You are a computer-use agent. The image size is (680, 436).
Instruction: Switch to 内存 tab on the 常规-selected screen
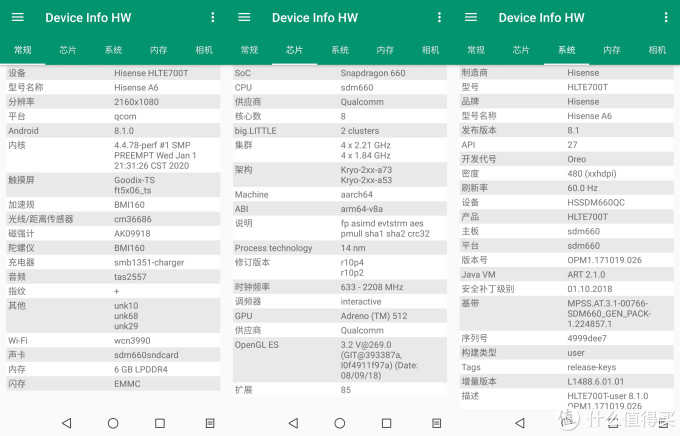158,50
